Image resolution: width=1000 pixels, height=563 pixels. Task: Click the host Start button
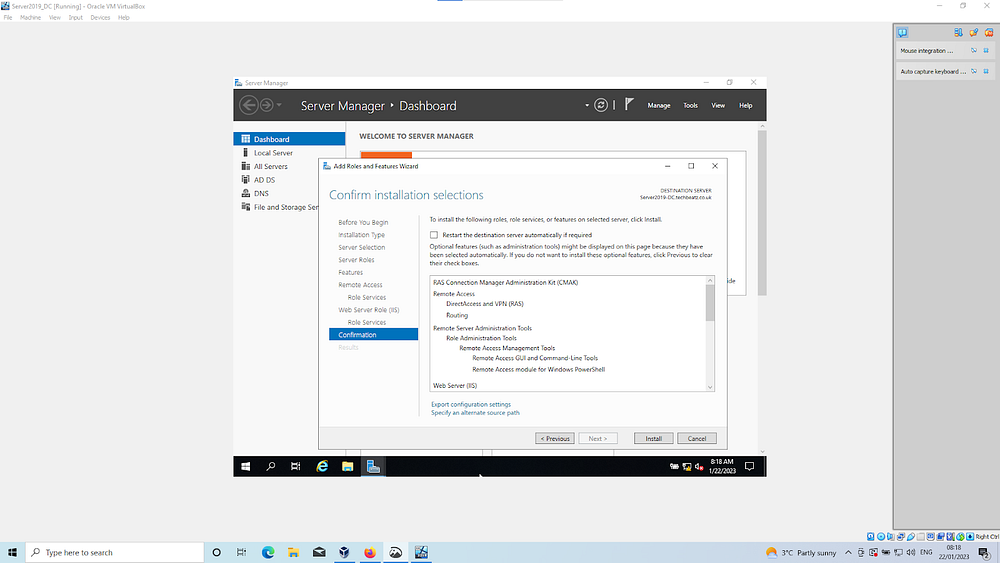12,552
